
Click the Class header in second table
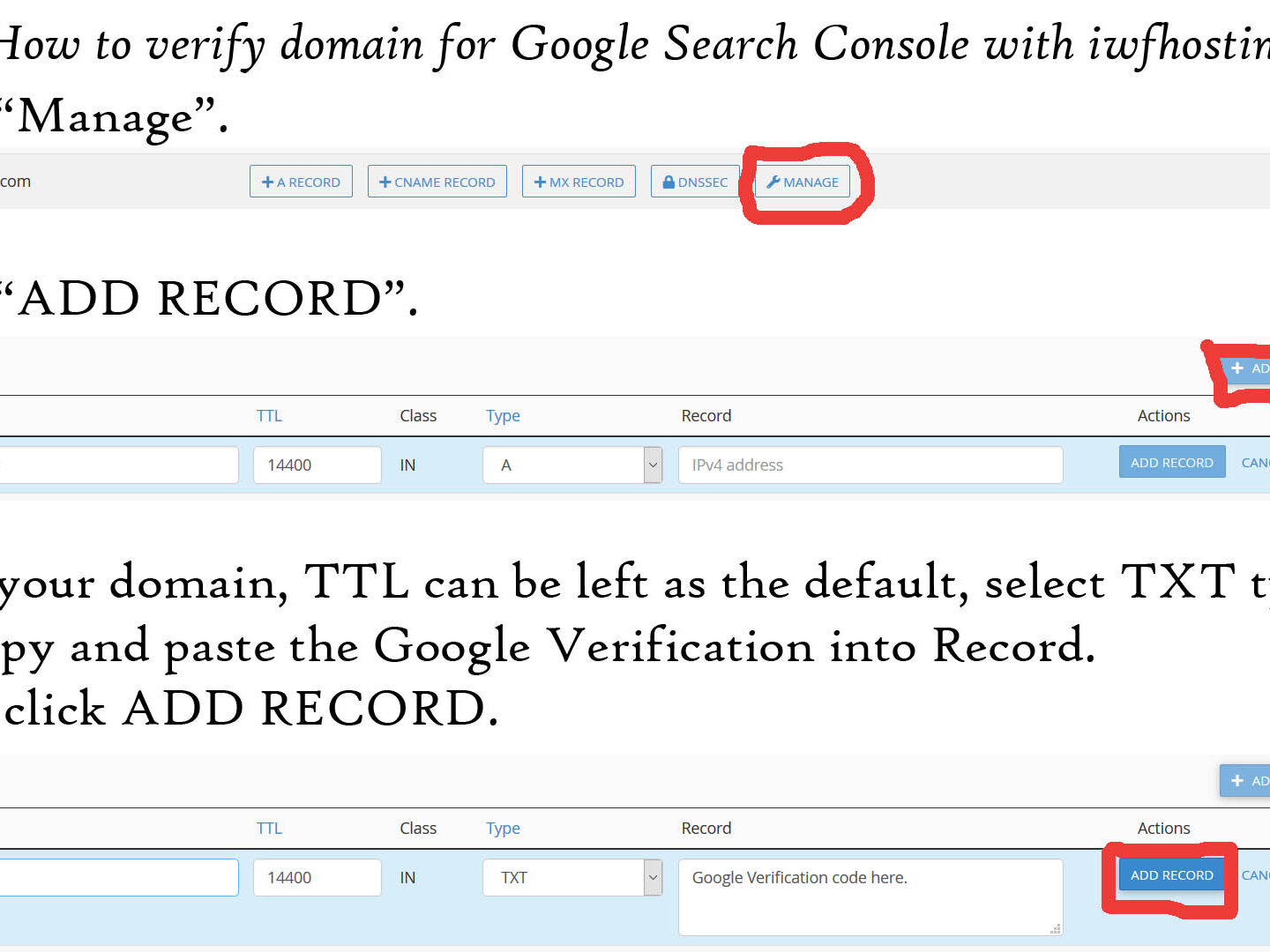(x=418, y=828)
